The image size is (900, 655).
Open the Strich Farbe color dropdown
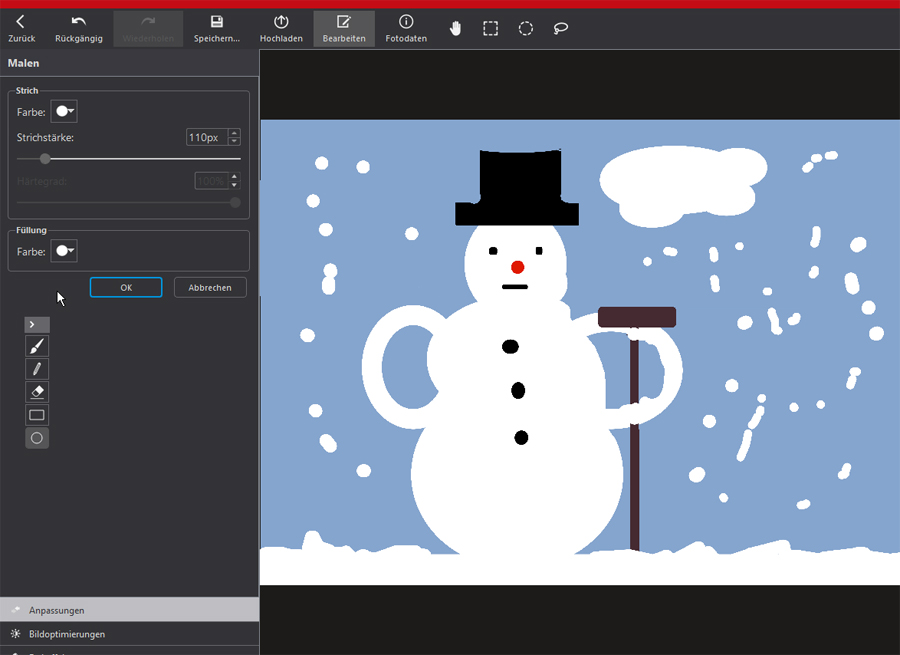tap(65, 111)
